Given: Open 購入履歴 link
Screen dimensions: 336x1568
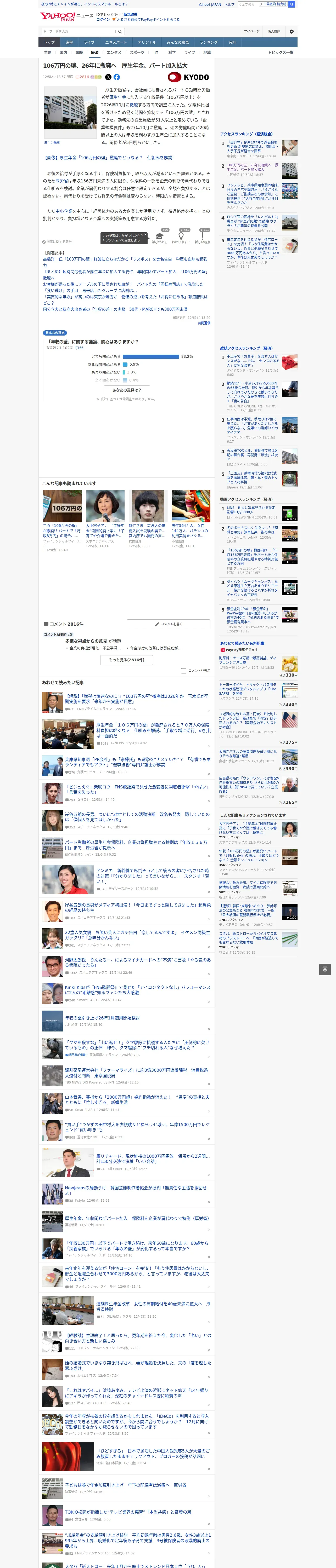Looking at the screenshot, I should (x=274, y=31).
